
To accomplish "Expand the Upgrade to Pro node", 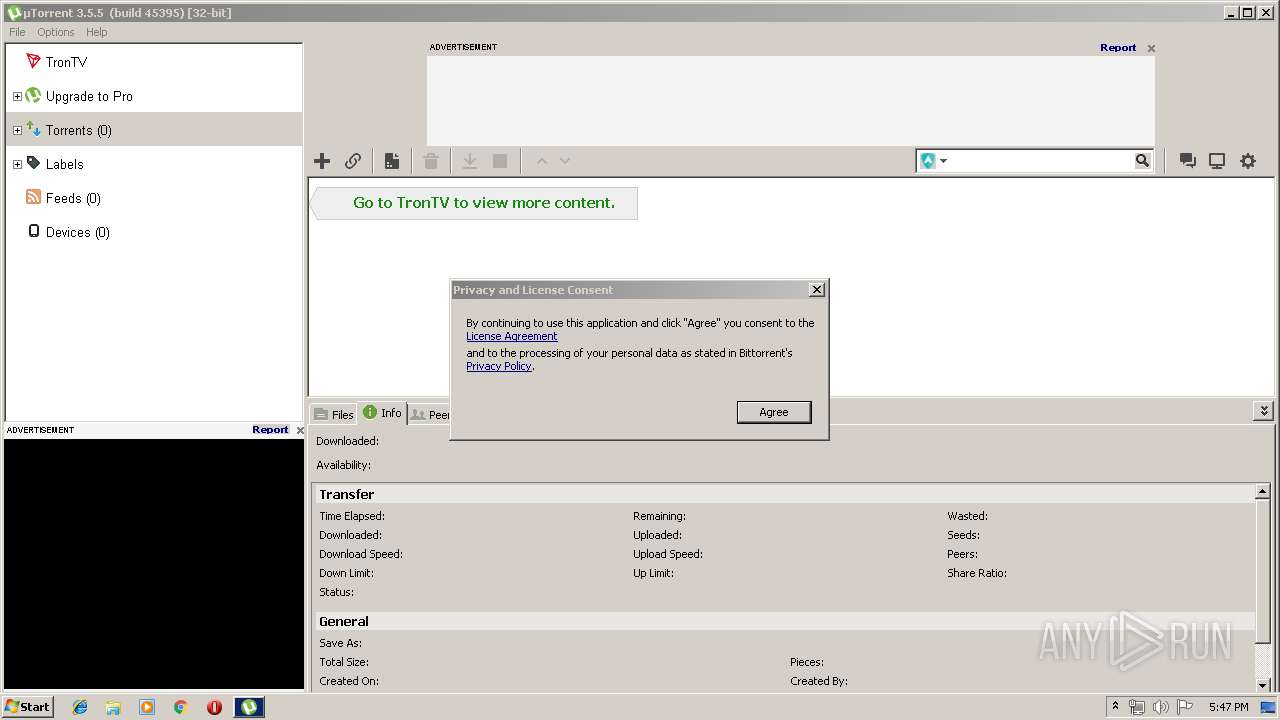I will coord(17,97).
